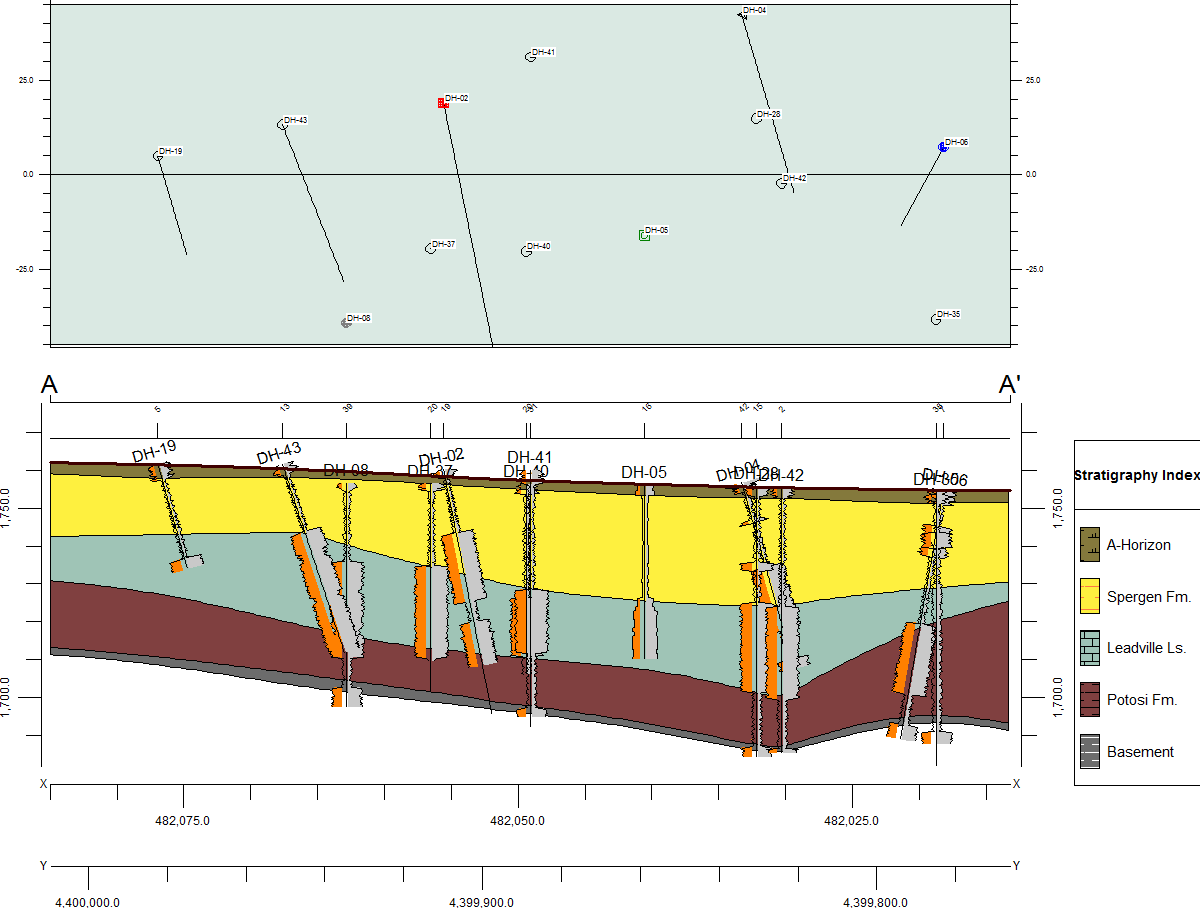The image size is (1200, 908).
Task: Select the DH-19 borehole symbol in plan map
Action: pyautogui.click(x=158, y=156)
